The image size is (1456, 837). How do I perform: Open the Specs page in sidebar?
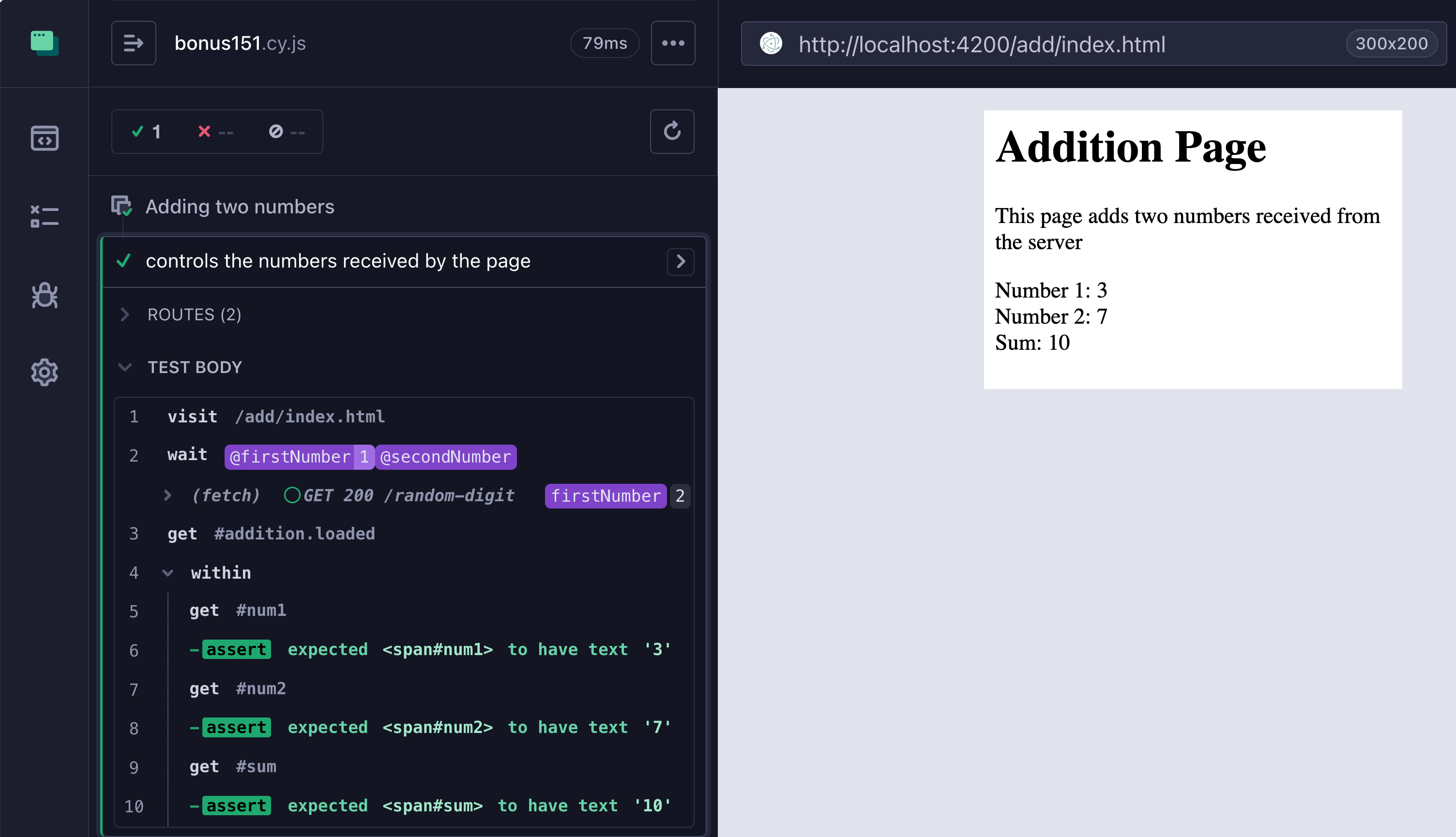click(44, 138)
